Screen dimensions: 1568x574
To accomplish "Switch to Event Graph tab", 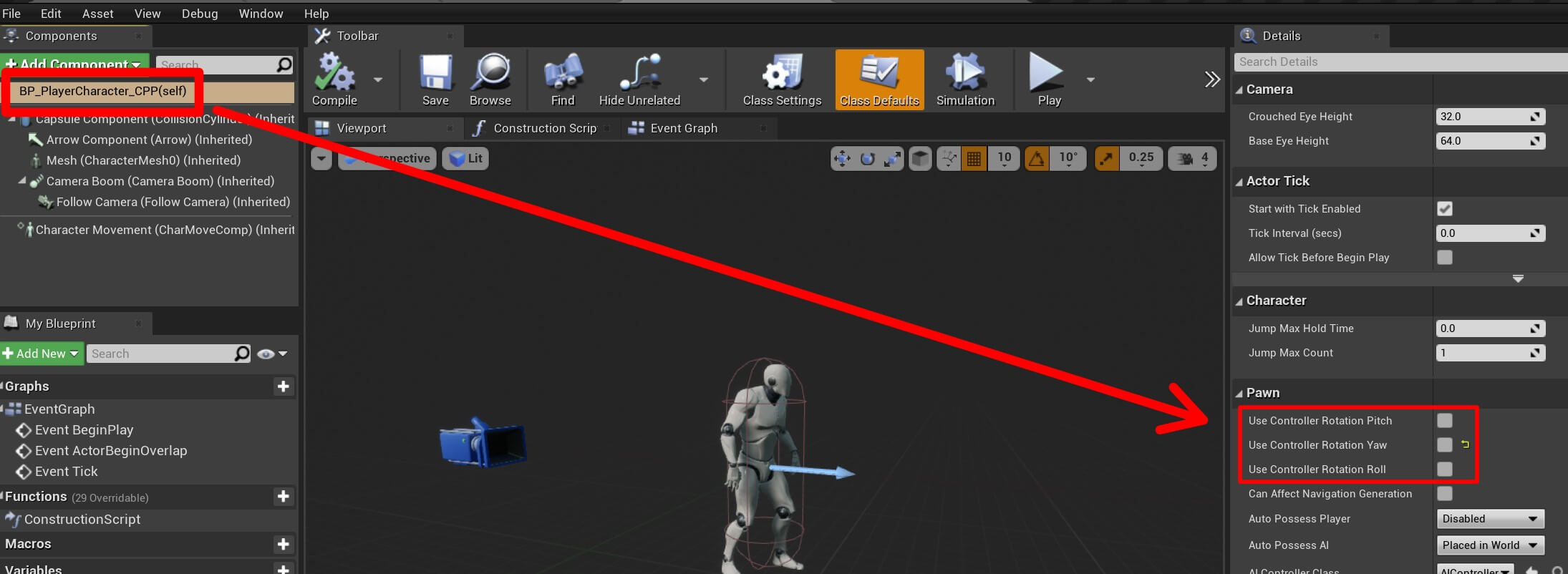I will click(x=684, y=128).
